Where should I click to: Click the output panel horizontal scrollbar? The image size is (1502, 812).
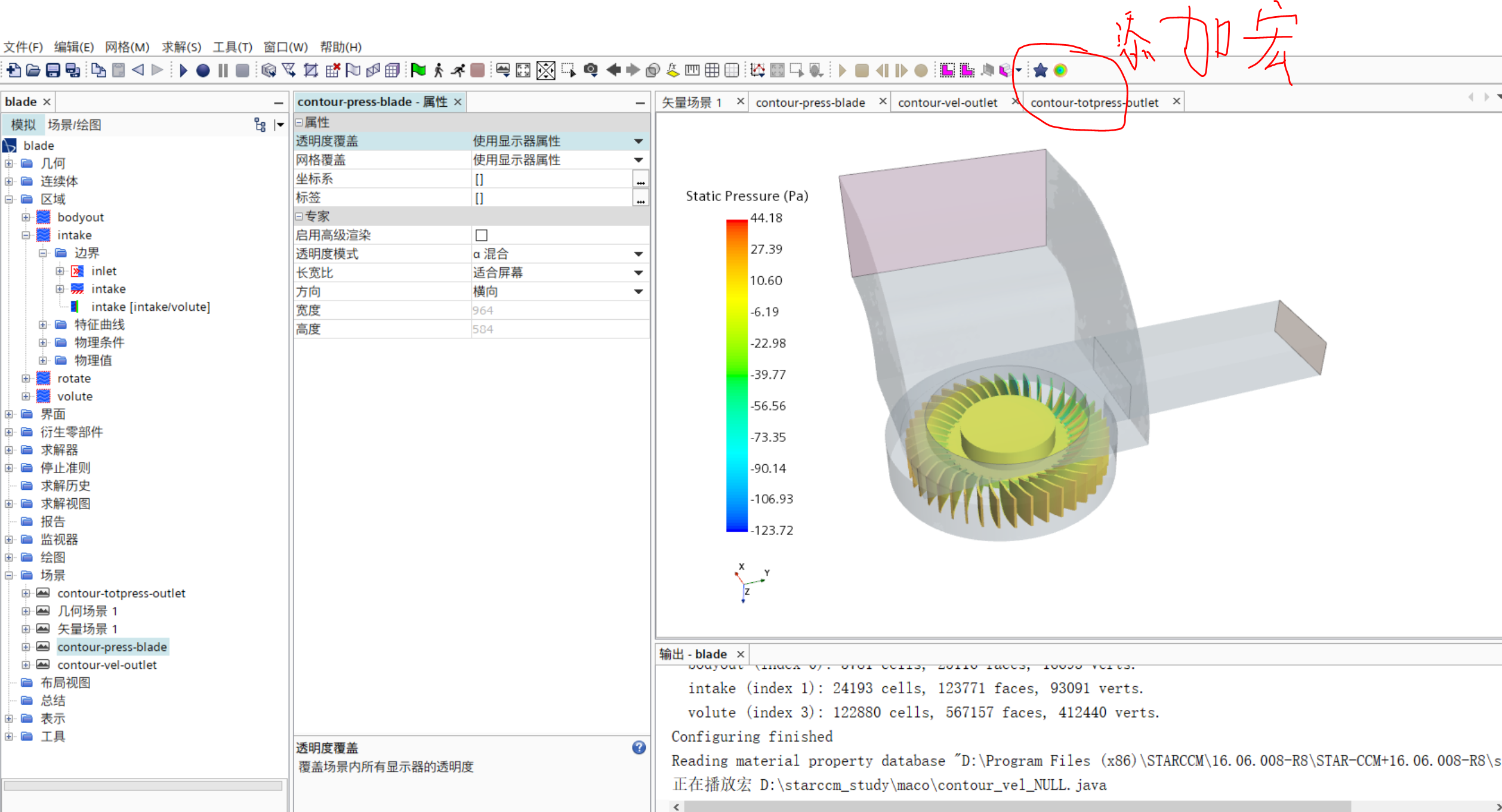tap(1017, 806)
